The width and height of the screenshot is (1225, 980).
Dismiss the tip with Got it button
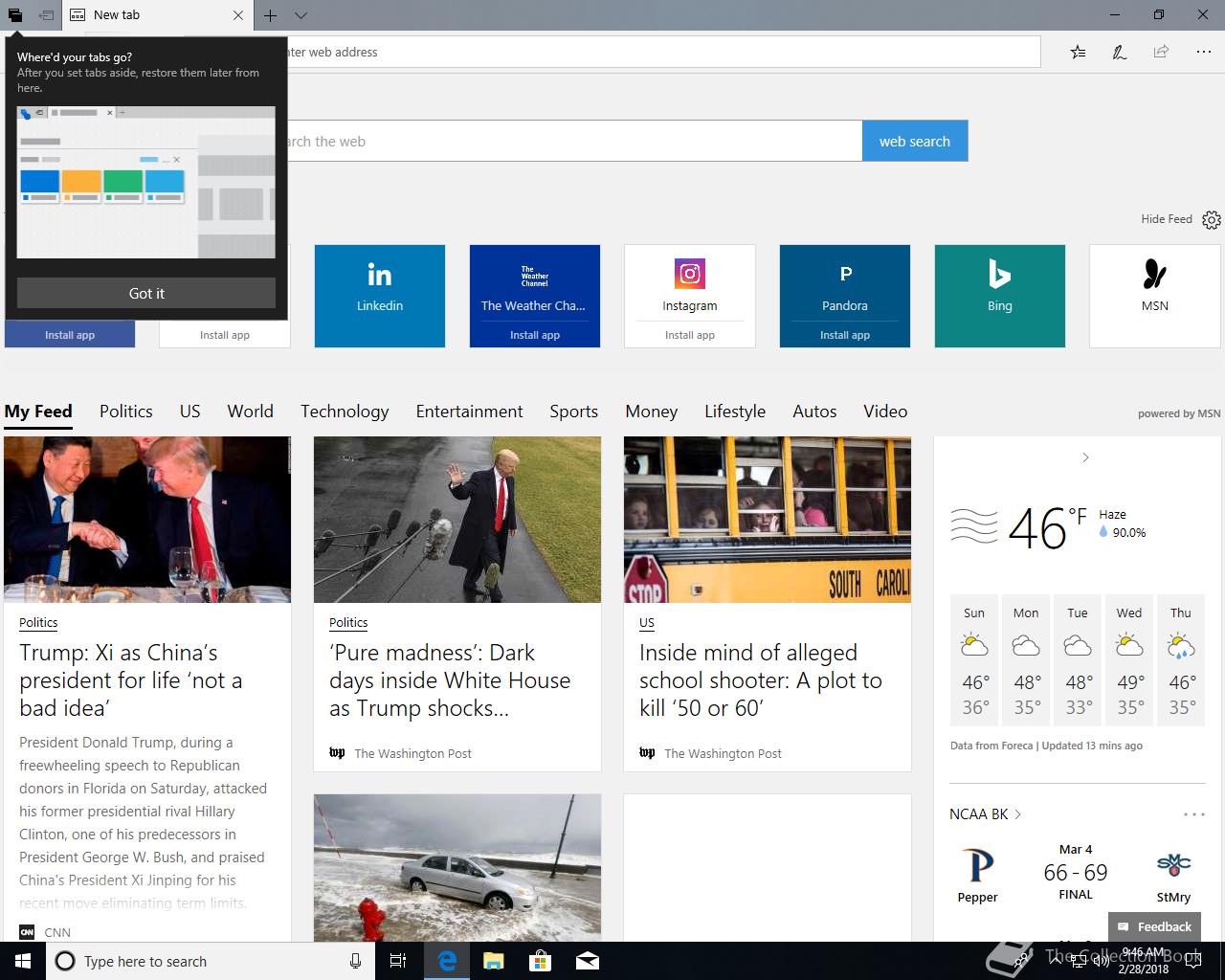(x=146, y=293)
